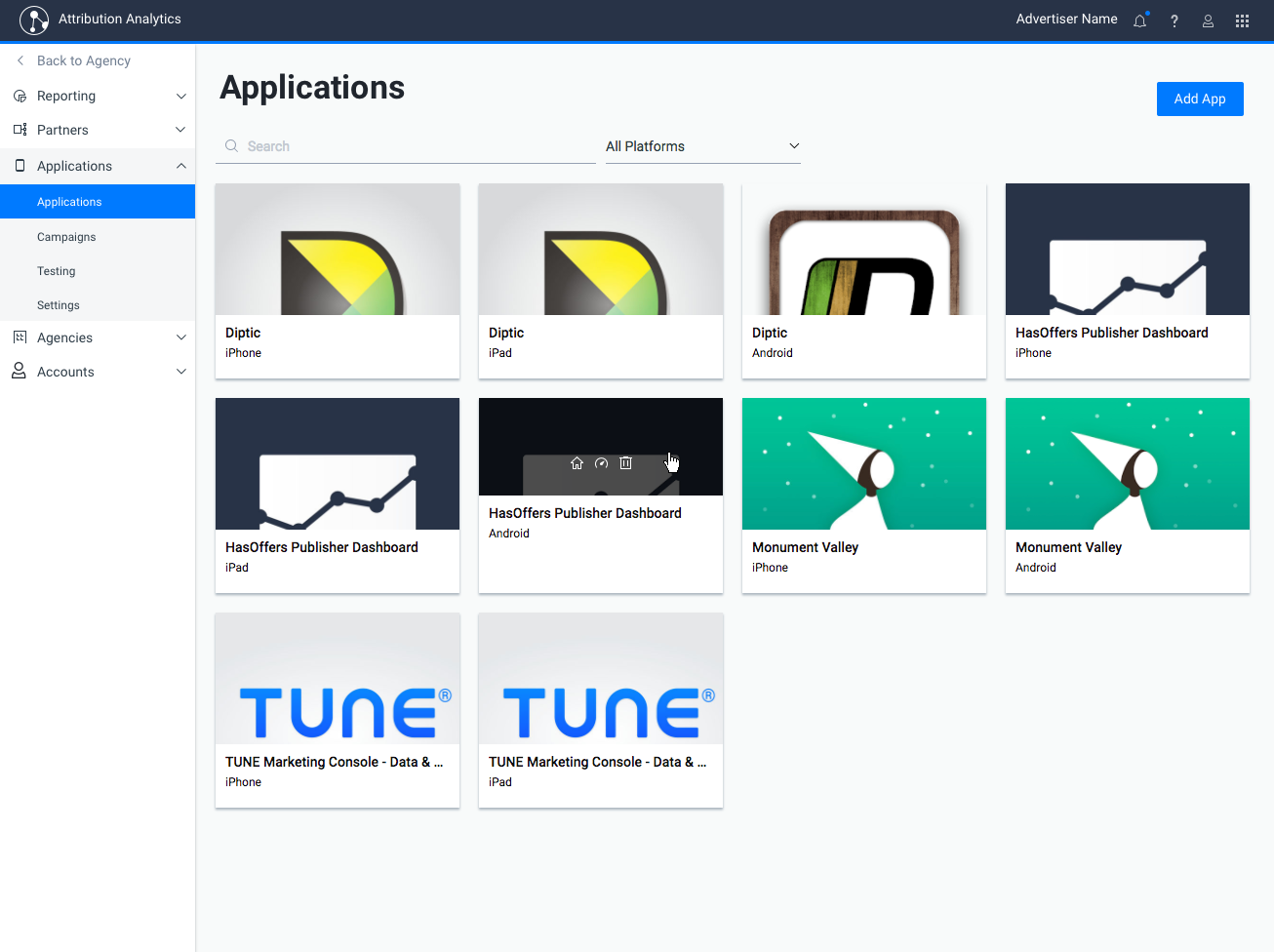The image size is (1274, 952).
Task: Click trash icon on HasOffers Android card
Action: [626, 463]
